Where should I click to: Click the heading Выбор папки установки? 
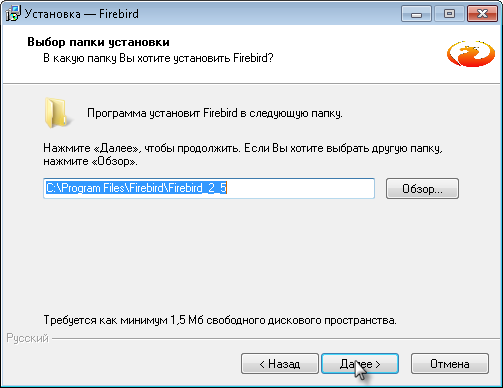point(98,42)
